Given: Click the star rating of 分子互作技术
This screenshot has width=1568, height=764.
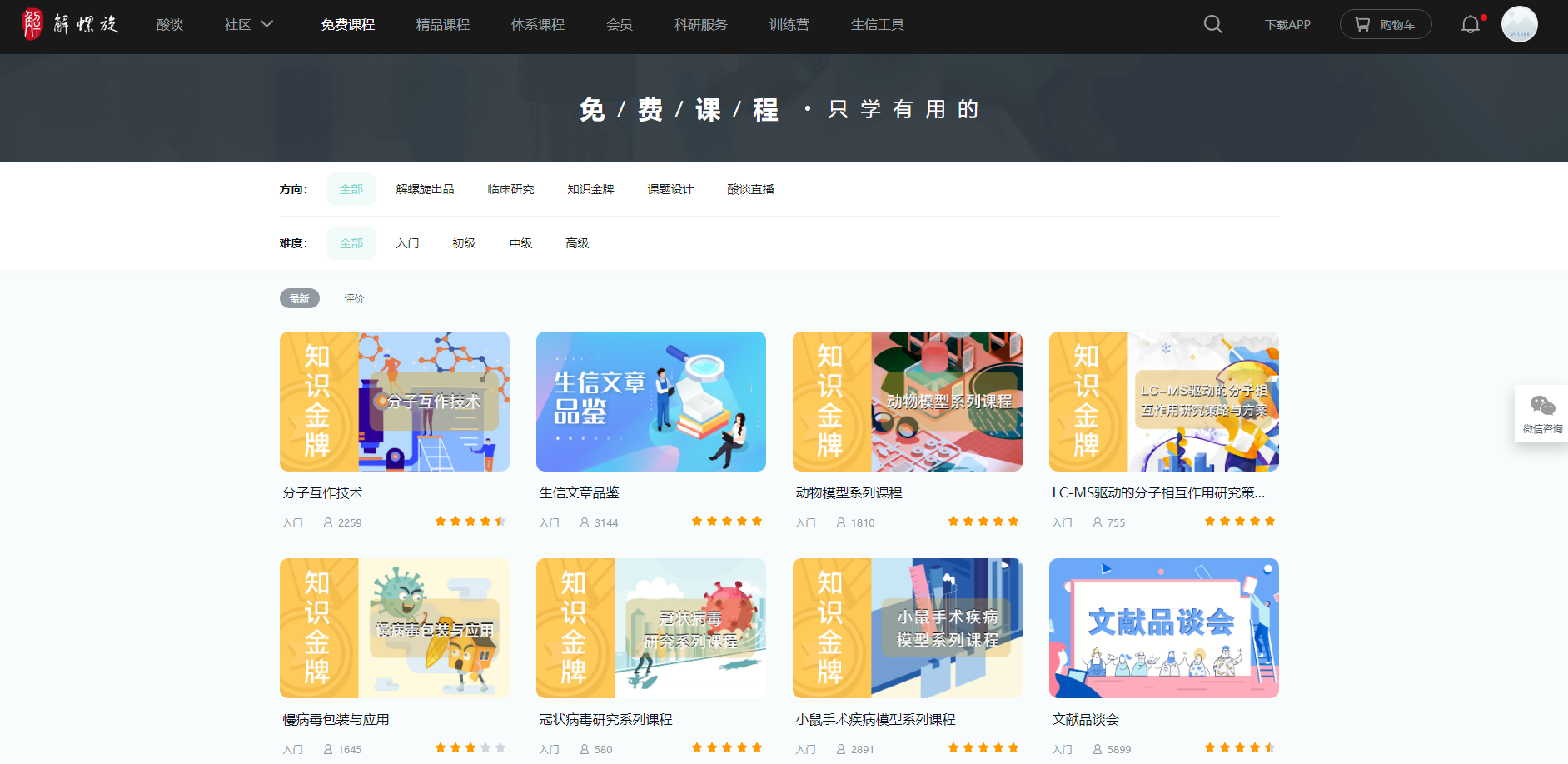Looking at the screenshot, I should tap(470, 522).
